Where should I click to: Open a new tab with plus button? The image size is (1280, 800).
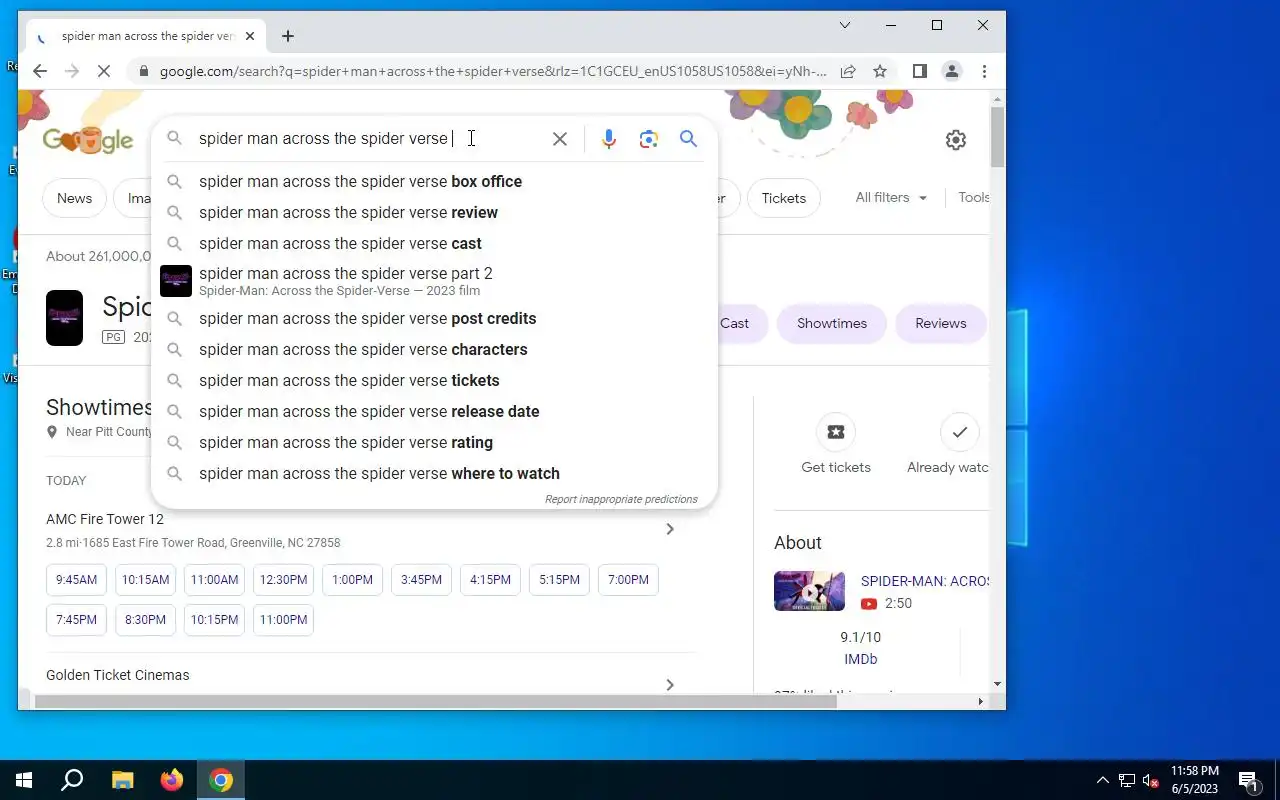[288, 36]
